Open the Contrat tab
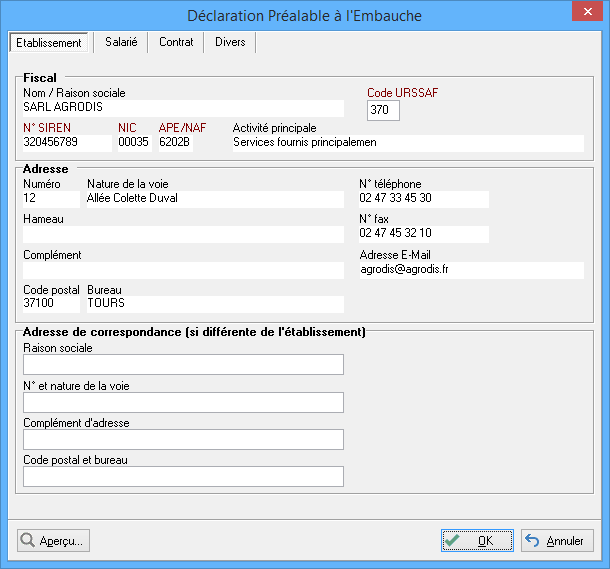This screenshot has width=610, height=569. [176, 42]
